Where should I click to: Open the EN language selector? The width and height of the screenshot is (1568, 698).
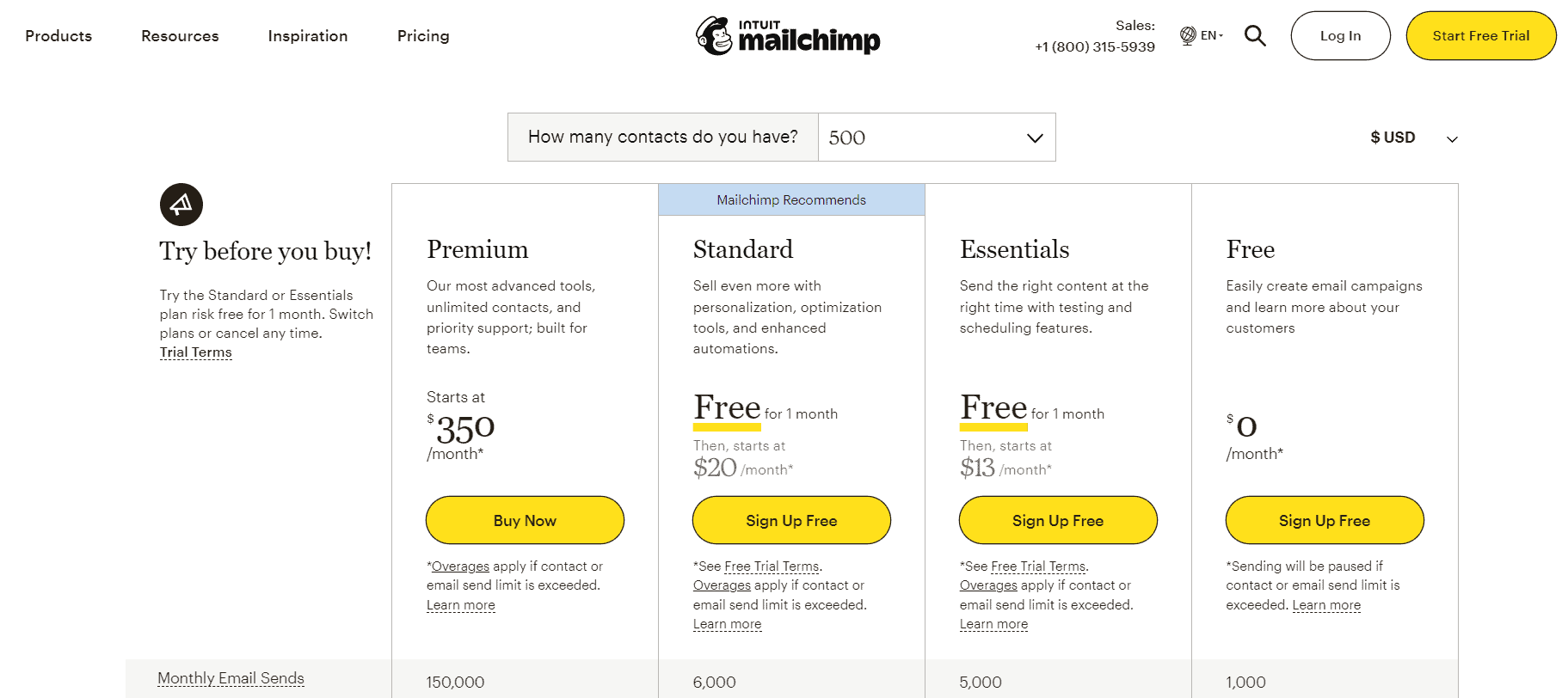[1211, 35]
